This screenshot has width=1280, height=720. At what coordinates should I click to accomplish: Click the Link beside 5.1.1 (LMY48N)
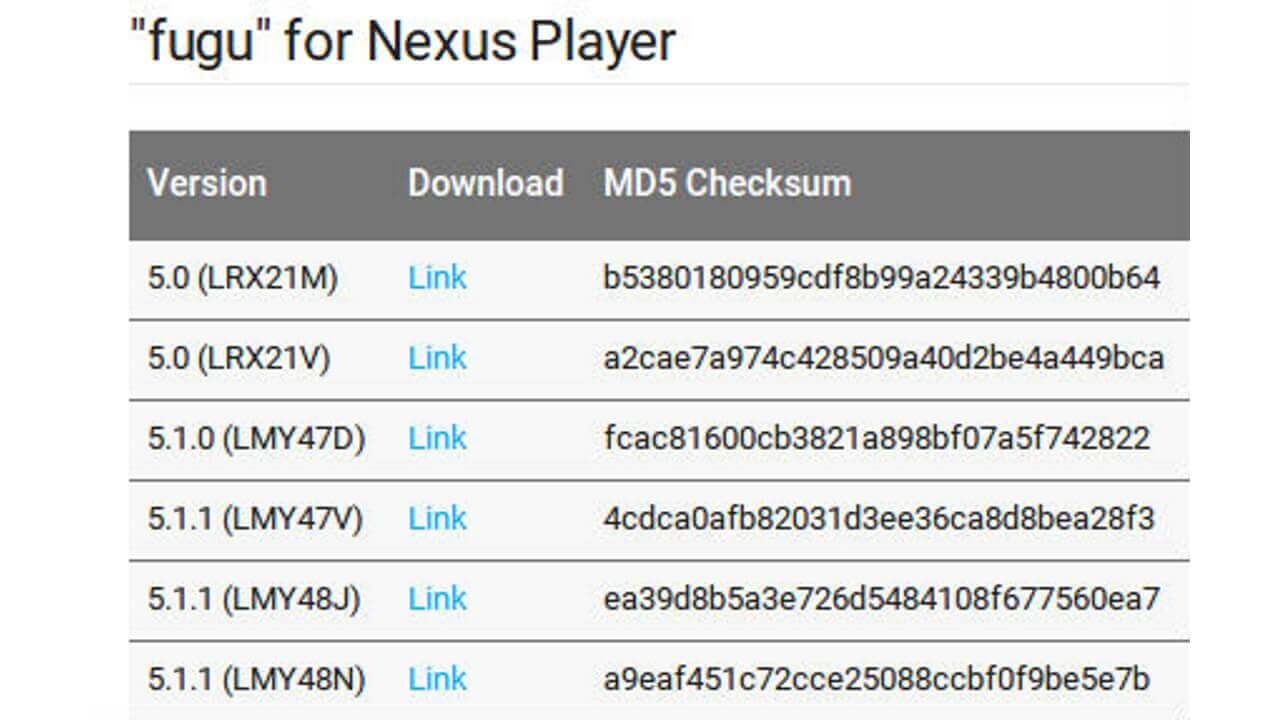point(438,678)
